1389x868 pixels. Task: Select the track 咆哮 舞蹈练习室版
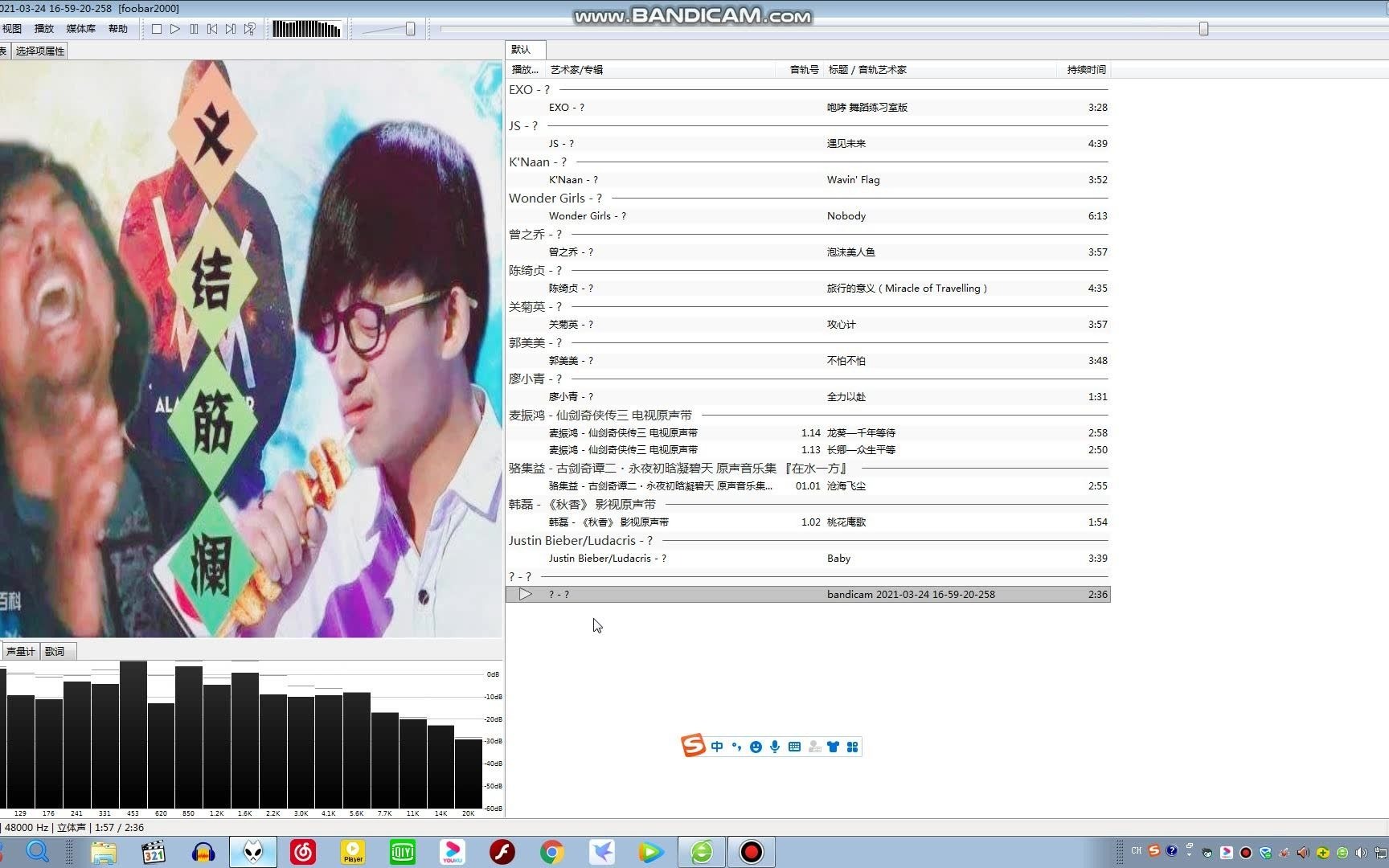click(808, 108)
